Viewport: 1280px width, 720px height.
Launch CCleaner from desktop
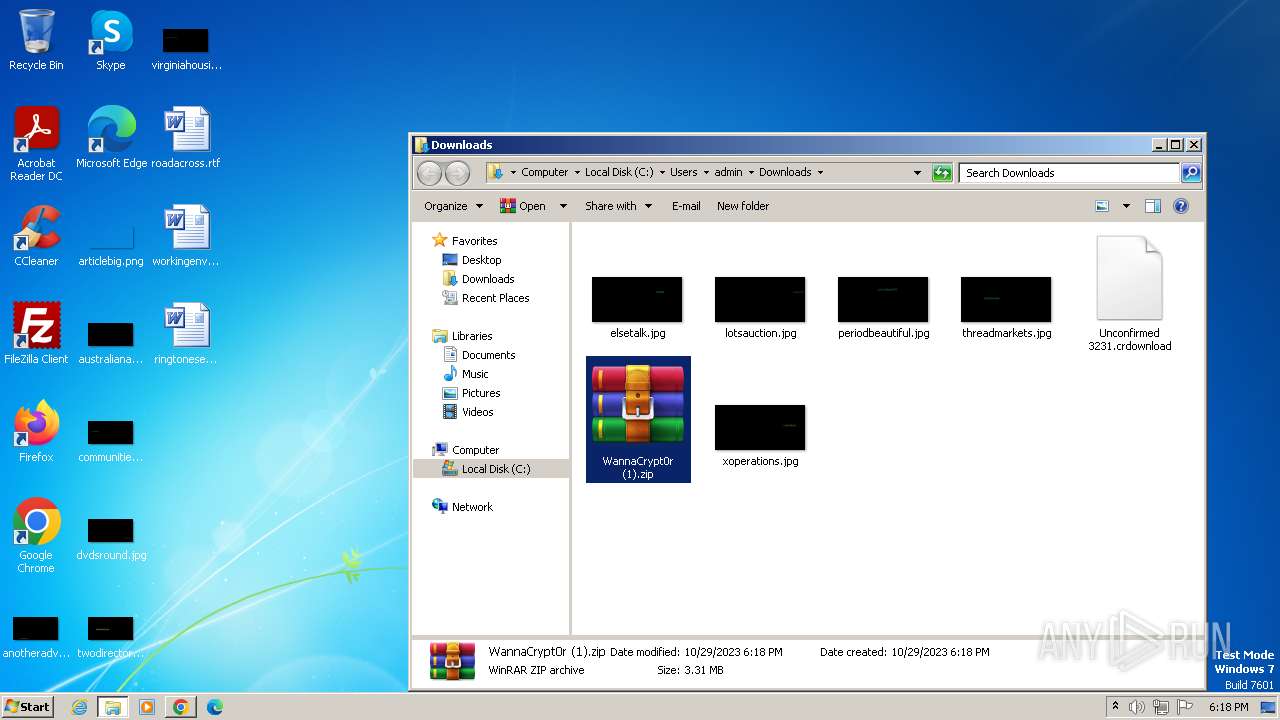(x=36, y=235)
